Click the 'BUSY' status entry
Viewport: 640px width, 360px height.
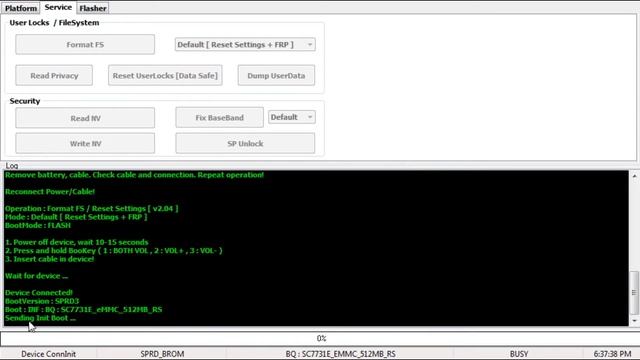[x=519, y=354]
